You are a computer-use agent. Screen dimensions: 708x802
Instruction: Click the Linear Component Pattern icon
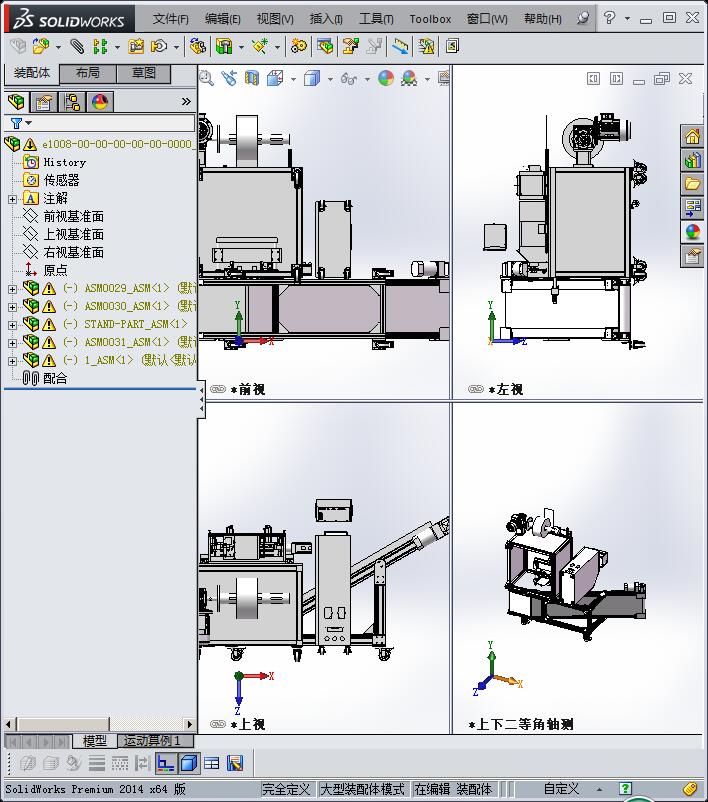[x=100, y=47]
